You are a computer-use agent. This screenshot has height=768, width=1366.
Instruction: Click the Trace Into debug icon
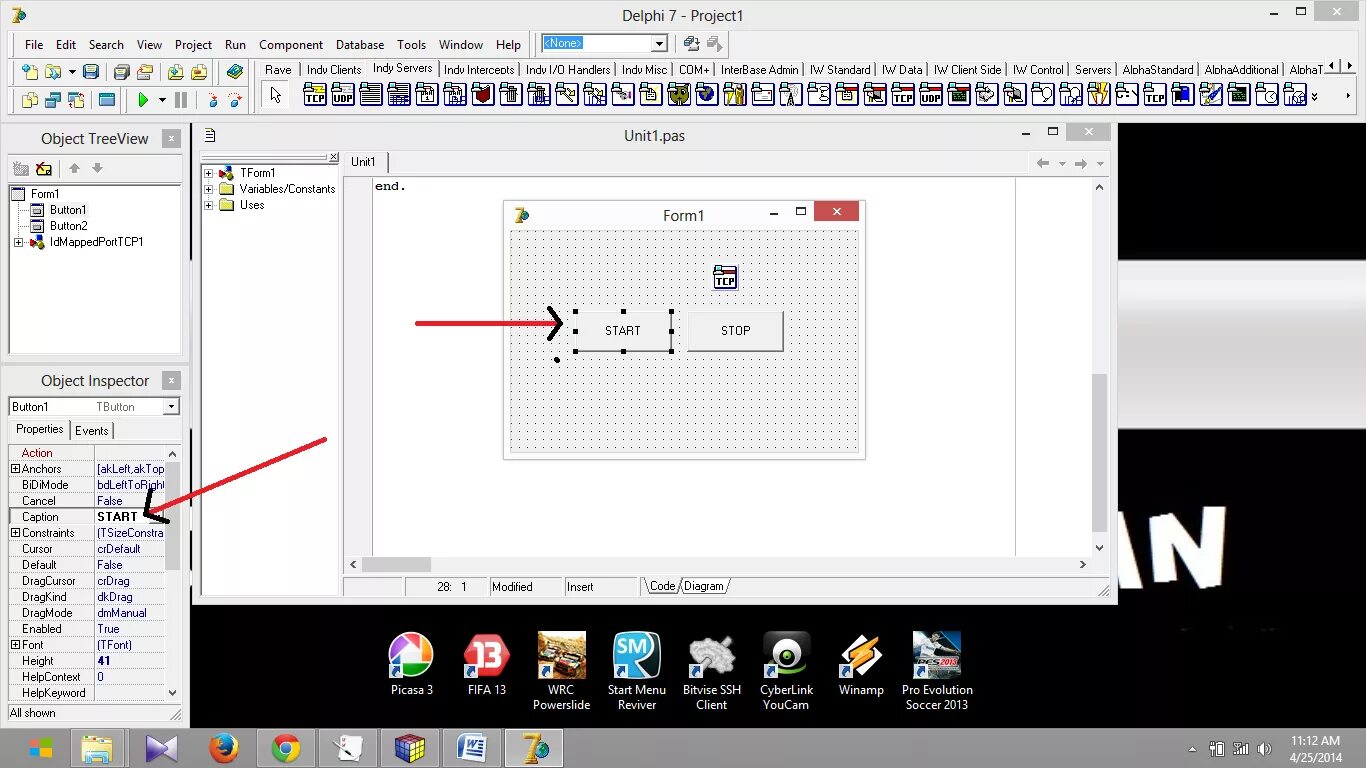click(x=211, y=100)
